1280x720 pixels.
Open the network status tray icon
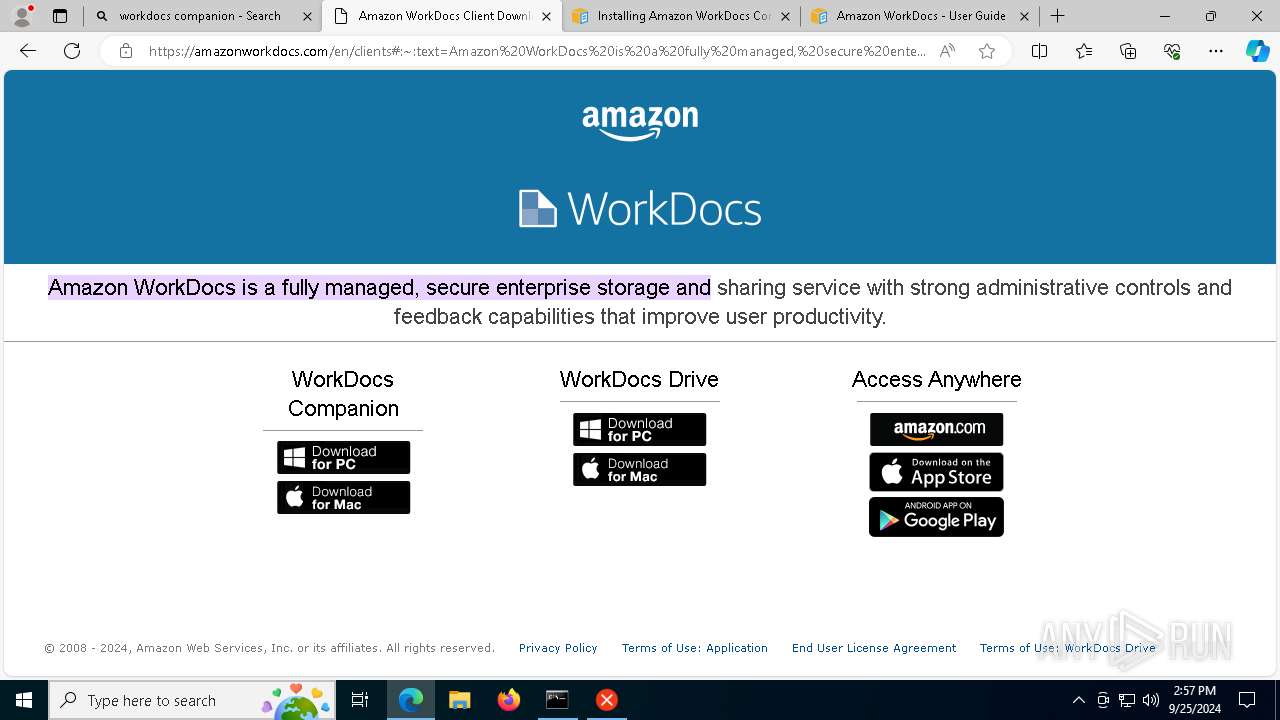click(1127, 700)
